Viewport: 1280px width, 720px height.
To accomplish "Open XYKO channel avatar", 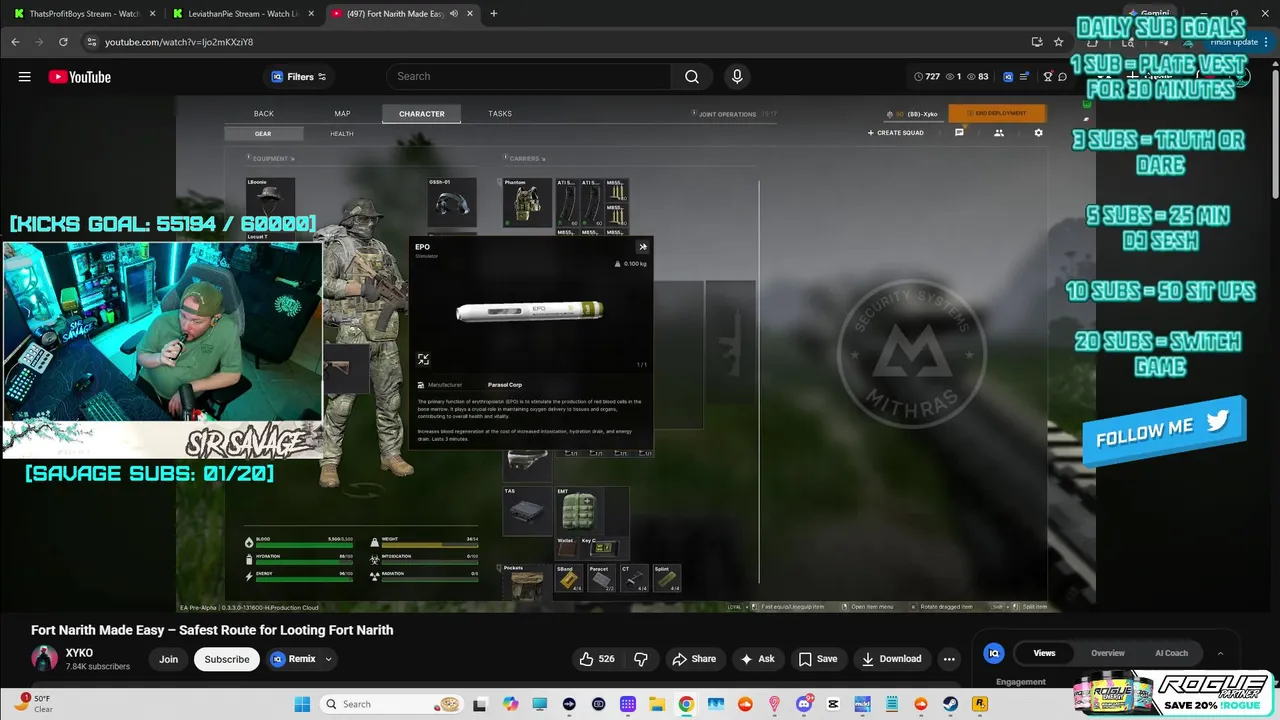I will point(44,658).
